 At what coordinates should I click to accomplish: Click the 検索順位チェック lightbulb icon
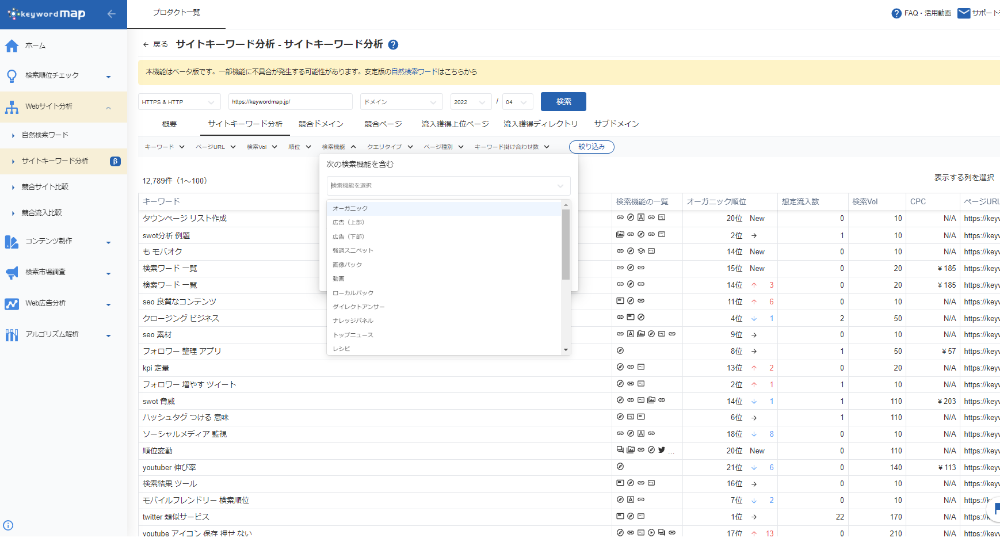tap(11, 76)
